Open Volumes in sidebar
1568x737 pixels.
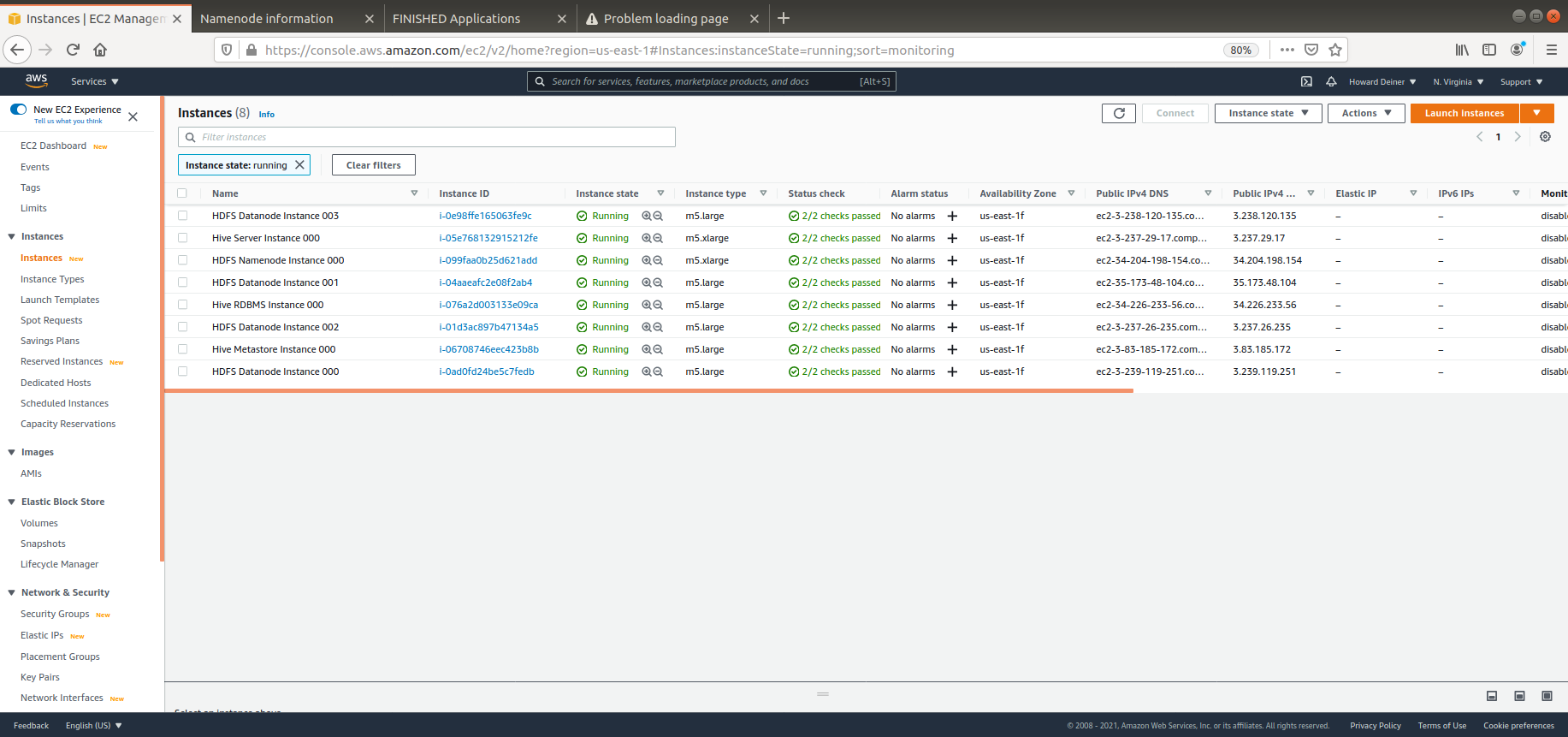click(39, 523)
